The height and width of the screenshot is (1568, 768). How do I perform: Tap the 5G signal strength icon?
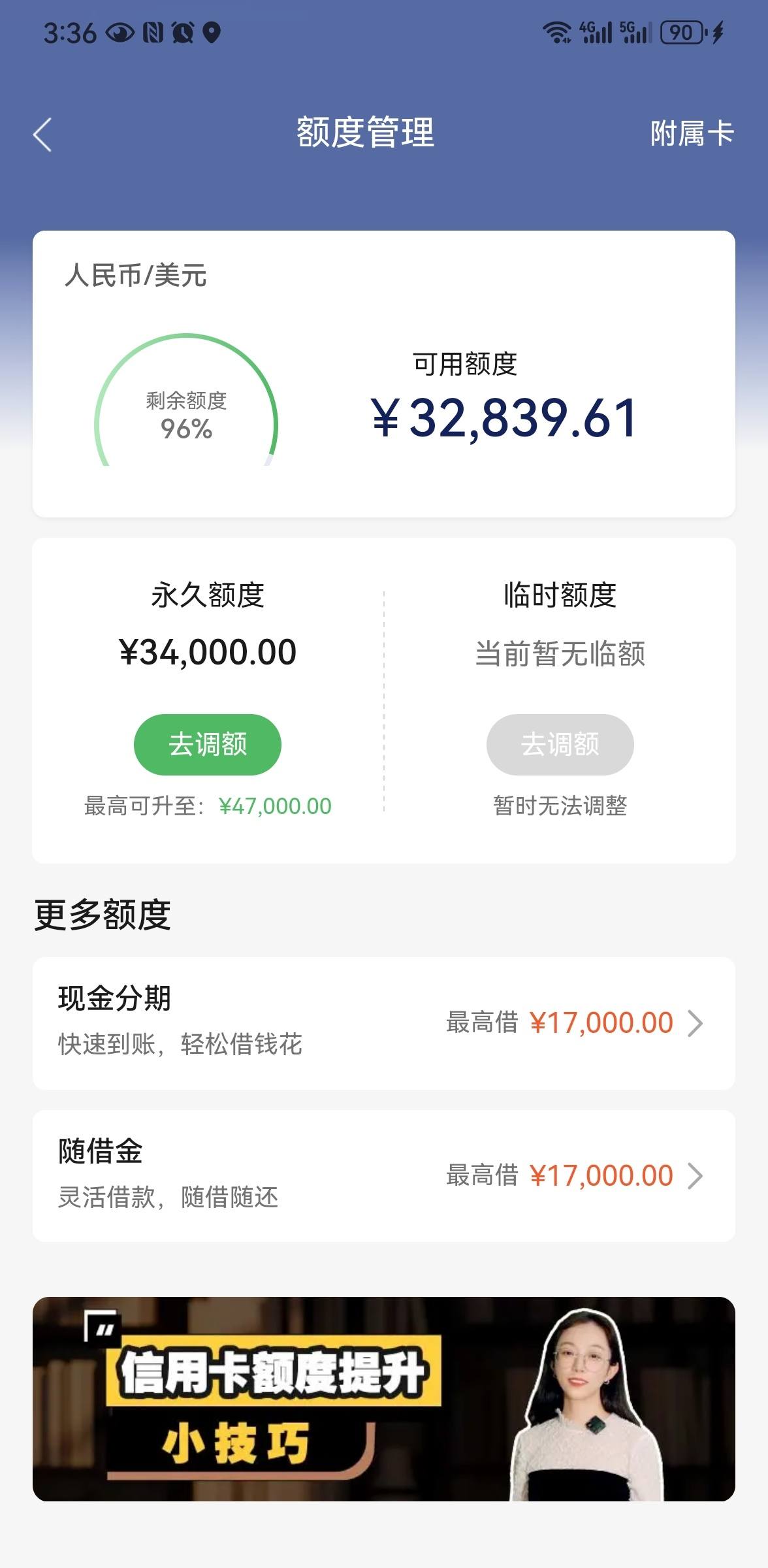pos(635,32)
